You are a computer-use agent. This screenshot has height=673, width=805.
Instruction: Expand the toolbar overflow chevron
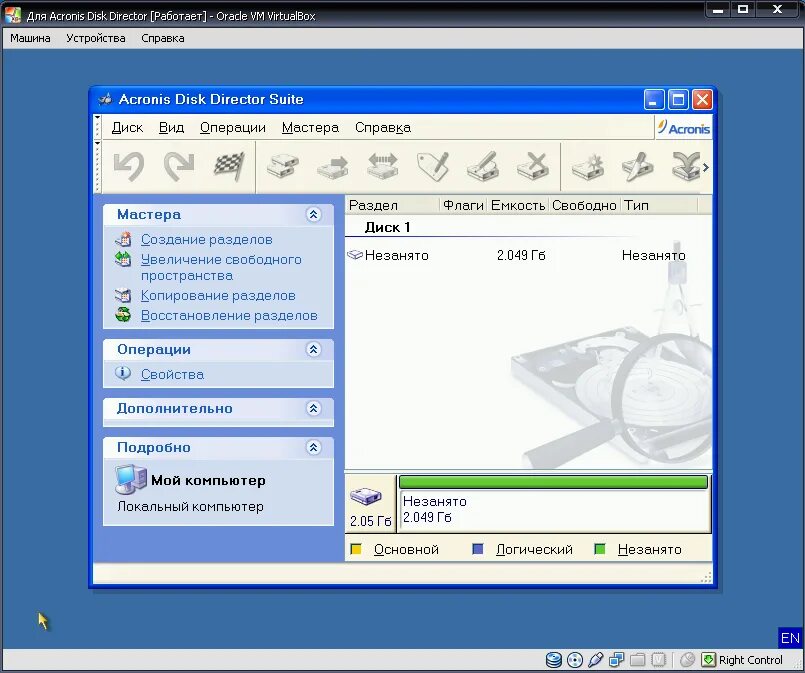(x=706, y=167)
